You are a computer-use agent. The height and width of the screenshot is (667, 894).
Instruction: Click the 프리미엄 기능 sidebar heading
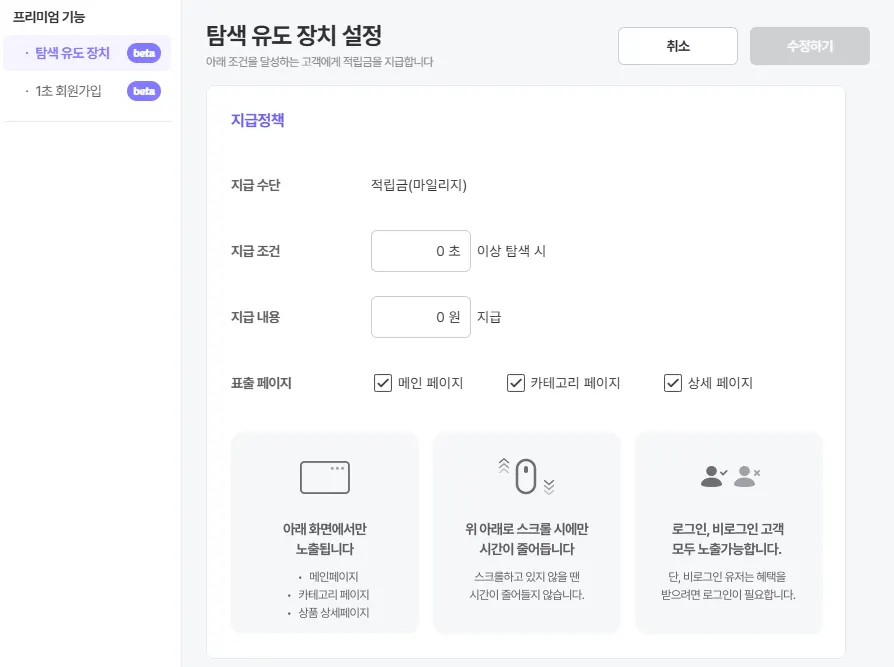pyautogui.click(x=49, y=17)
